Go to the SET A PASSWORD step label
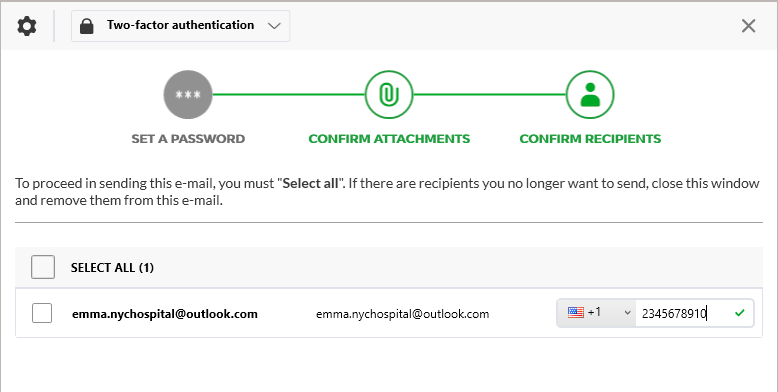Screen dimensions: 778x392 (188, 139)
